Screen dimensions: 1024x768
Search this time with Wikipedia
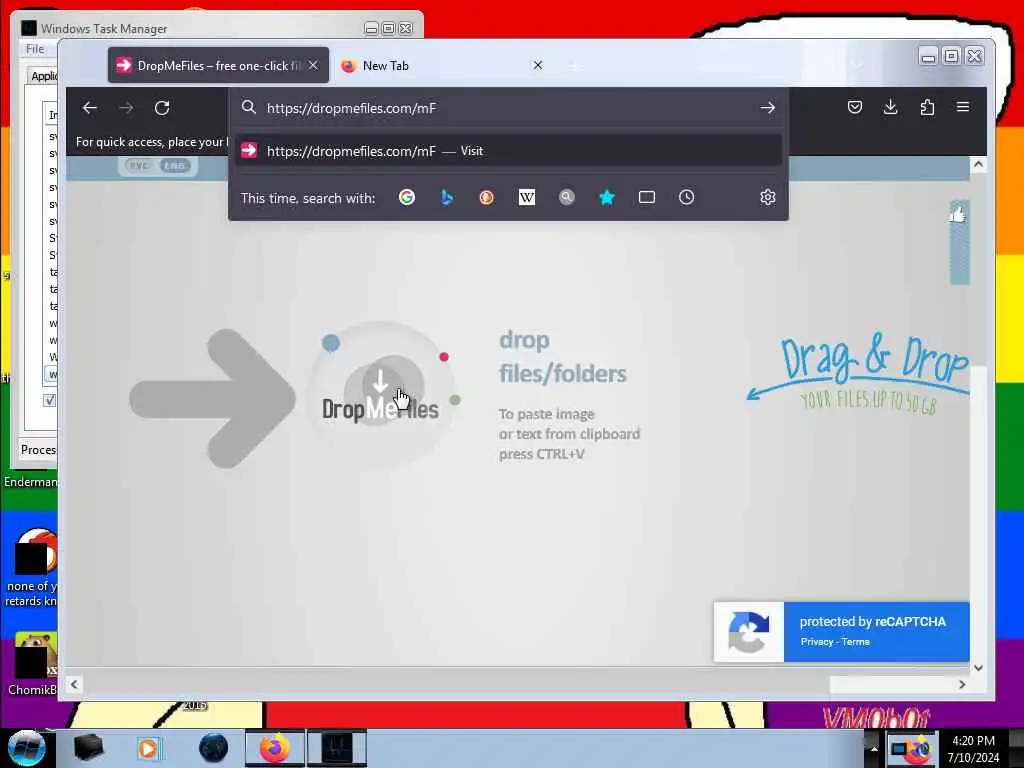pos(526,197)
